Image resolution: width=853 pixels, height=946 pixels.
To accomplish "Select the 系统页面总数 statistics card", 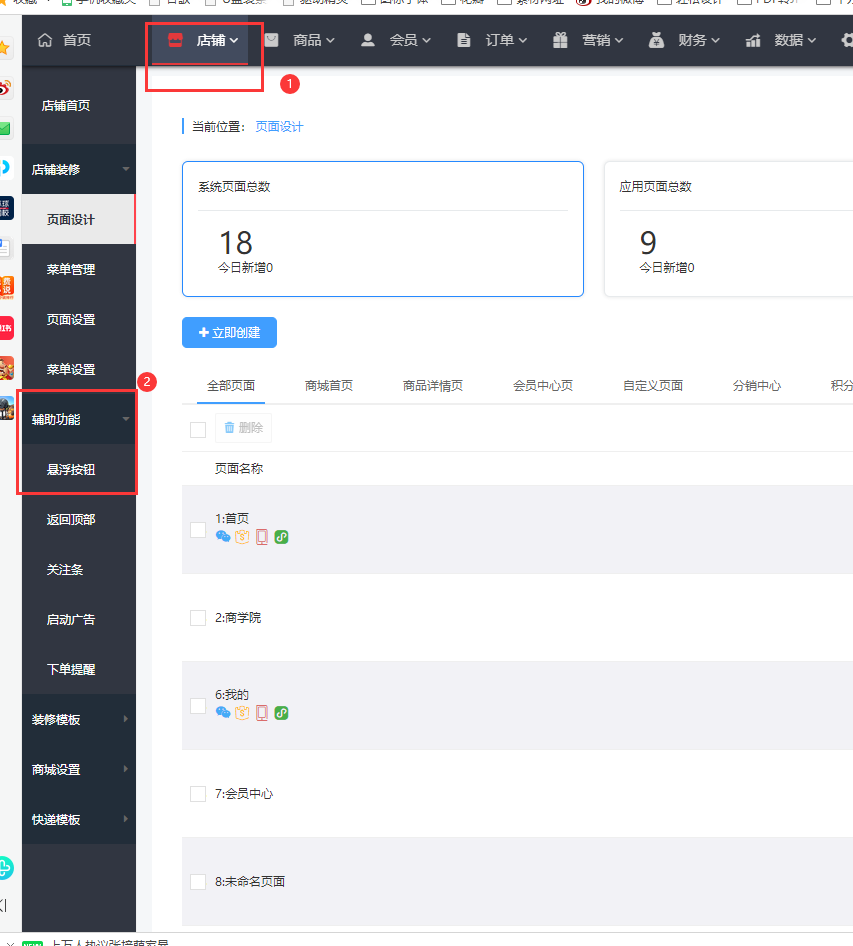I will pyautogui.click(x=382, y=229).
